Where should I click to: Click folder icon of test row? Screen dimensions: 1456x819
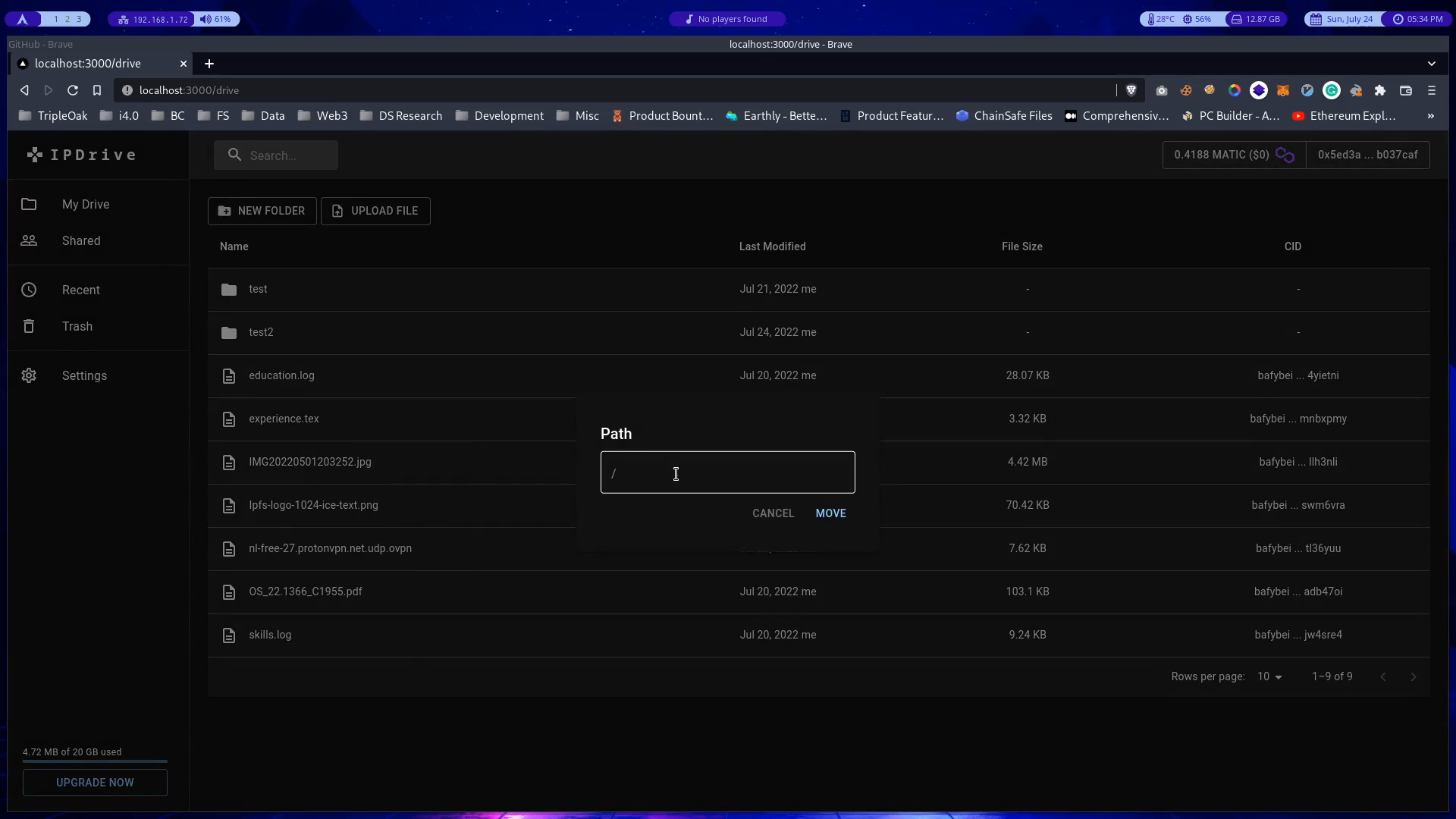229,289
